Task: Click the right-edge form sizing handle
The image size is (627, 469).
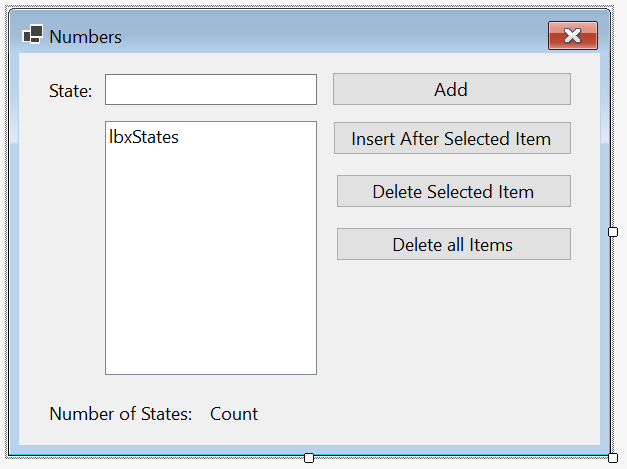Action: pyautogui.click(x=613, y=232)
